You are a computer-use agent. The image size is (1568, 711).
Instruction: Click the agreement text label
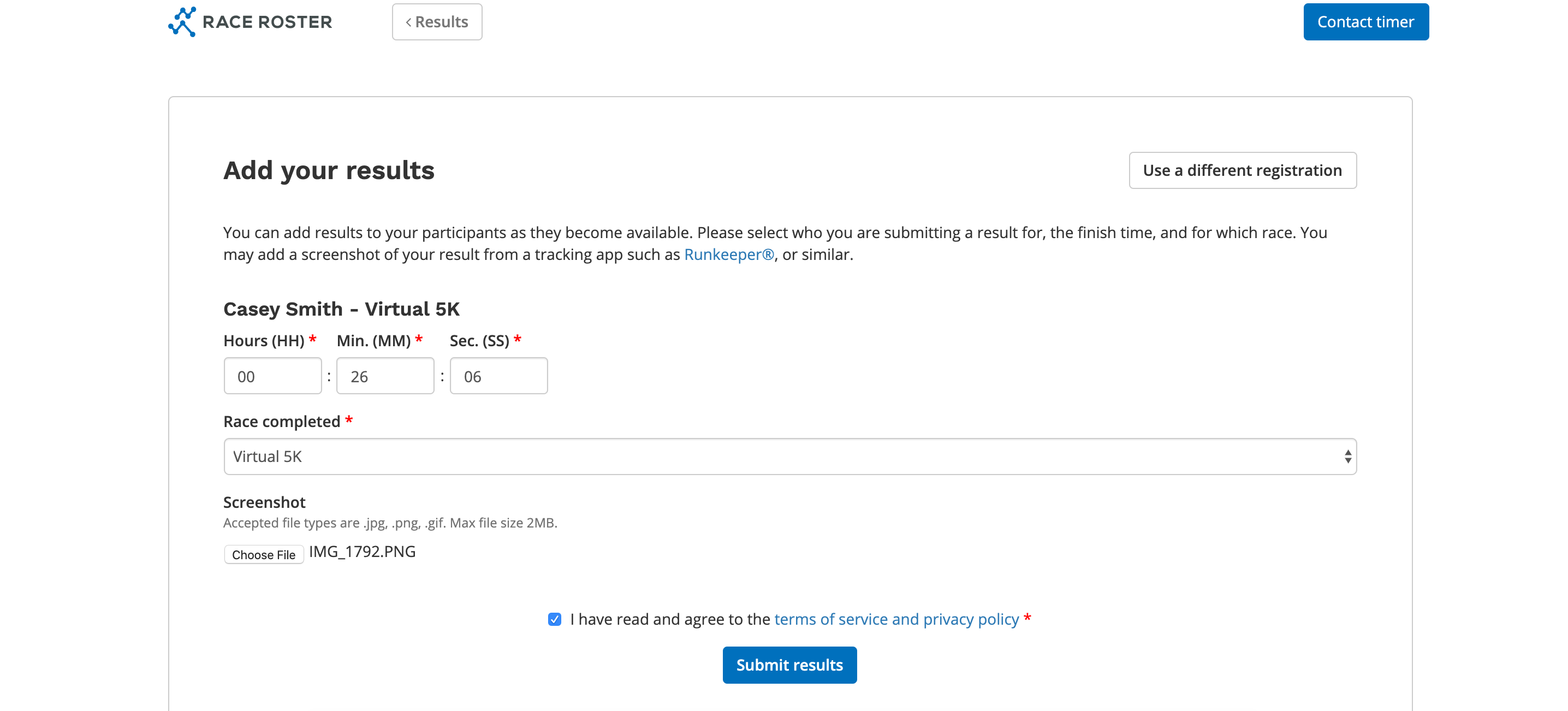669,619
